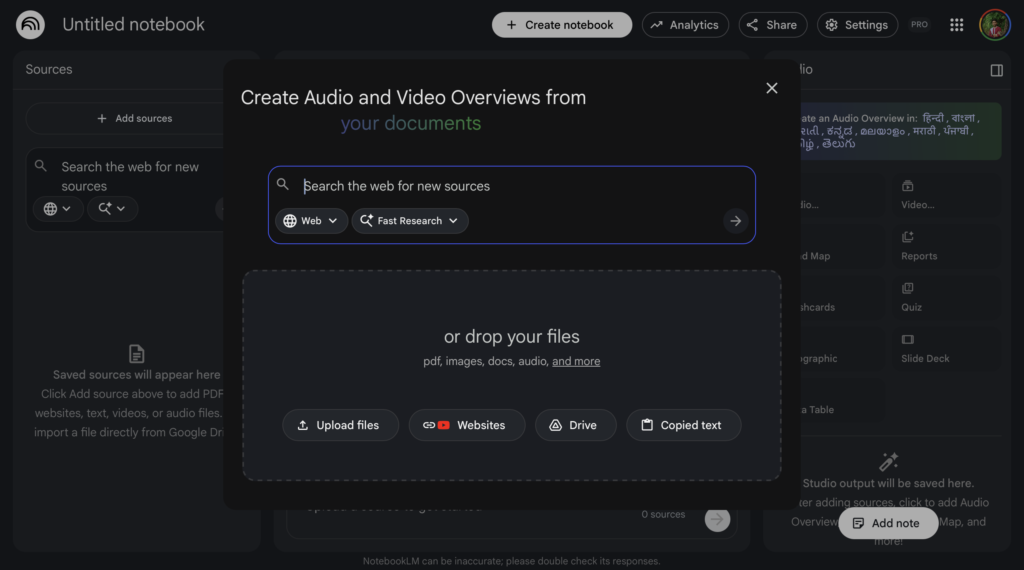Paste Copied text source
This screenshot has width=1024, height=570.
pyautogui.click(x=683, y=425)
